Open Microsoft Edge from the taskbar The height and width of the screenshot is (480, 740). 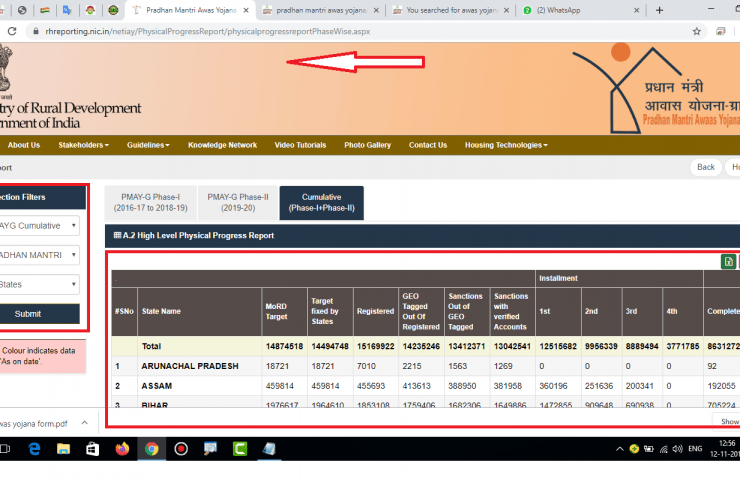(x=34, y=449)
